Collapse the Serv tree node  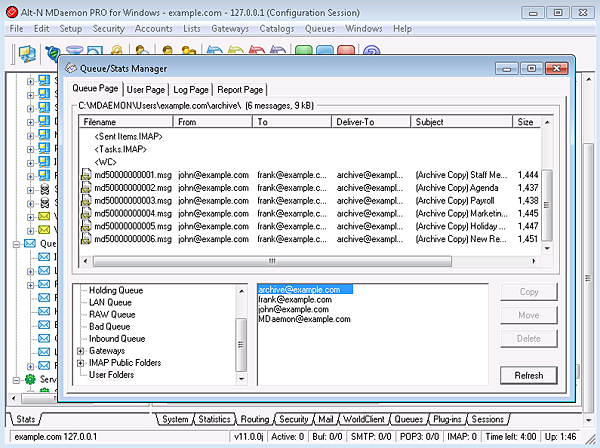(16, 380)
